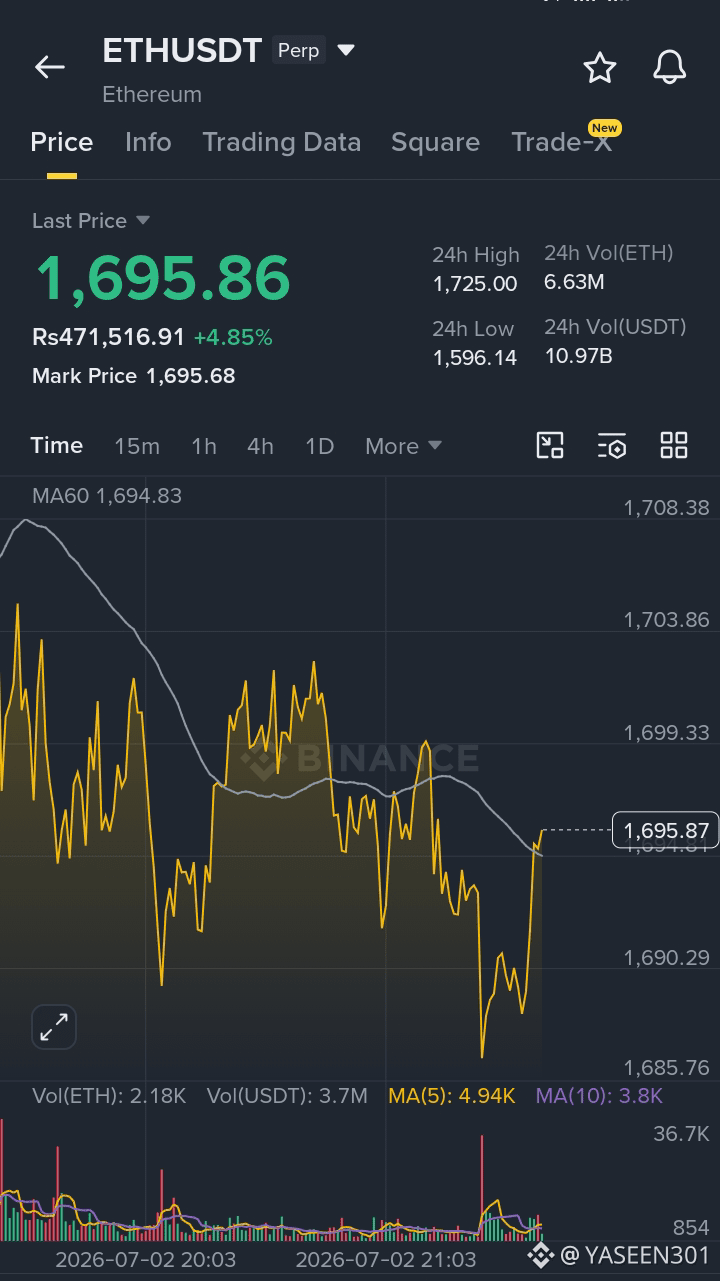This screenshot has width=720, height=1281.
Task: Open the chart drawing tools icon
Action: point(550,446)
